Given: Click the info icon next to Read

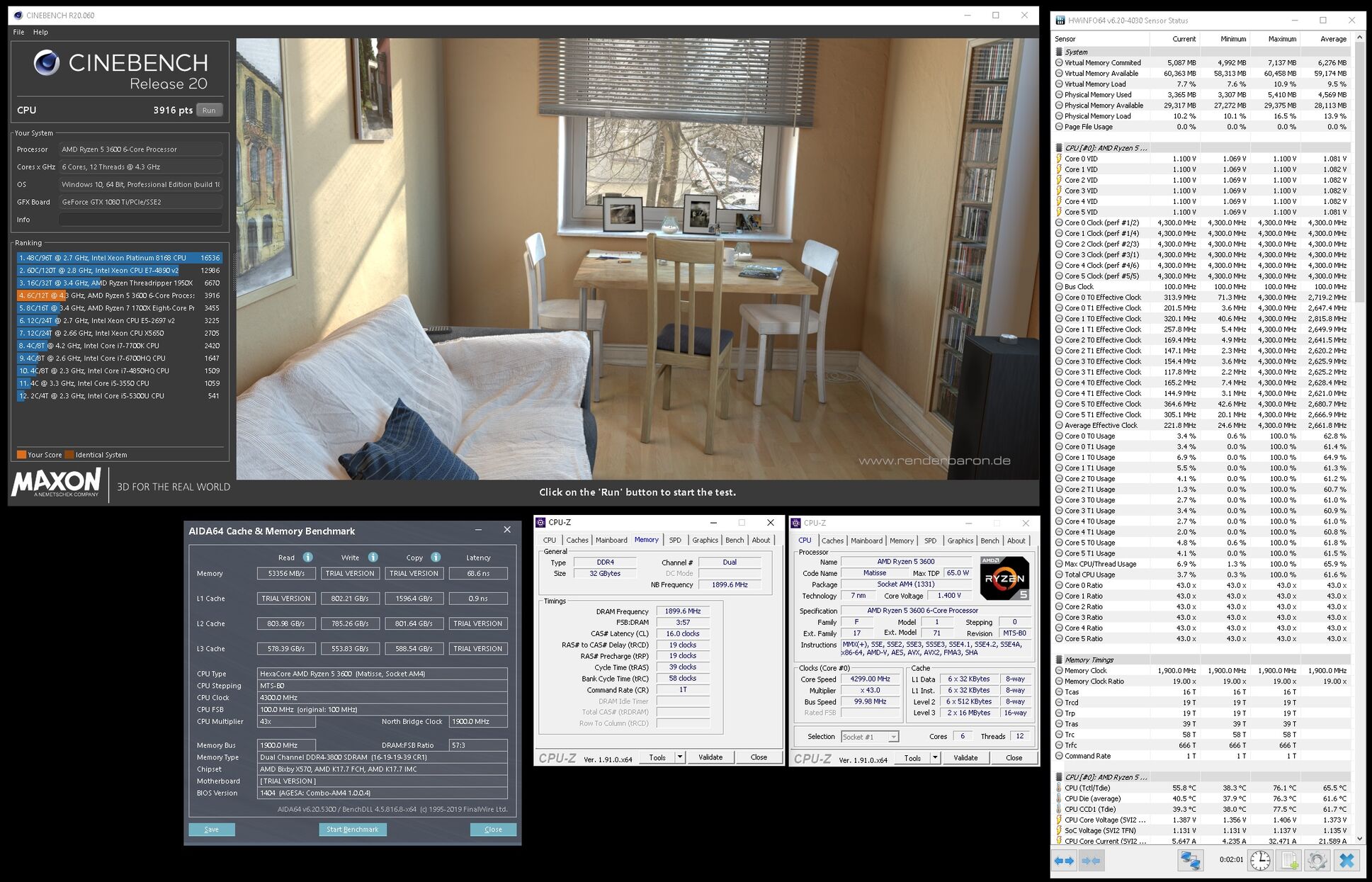Looking at the screenshot, I should (307, 557).
